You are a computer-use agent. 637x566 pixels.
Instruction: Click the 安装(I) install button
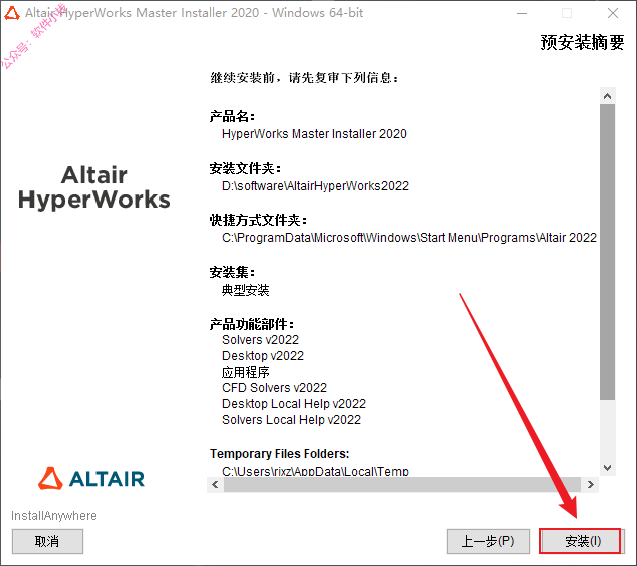point(580,541)
